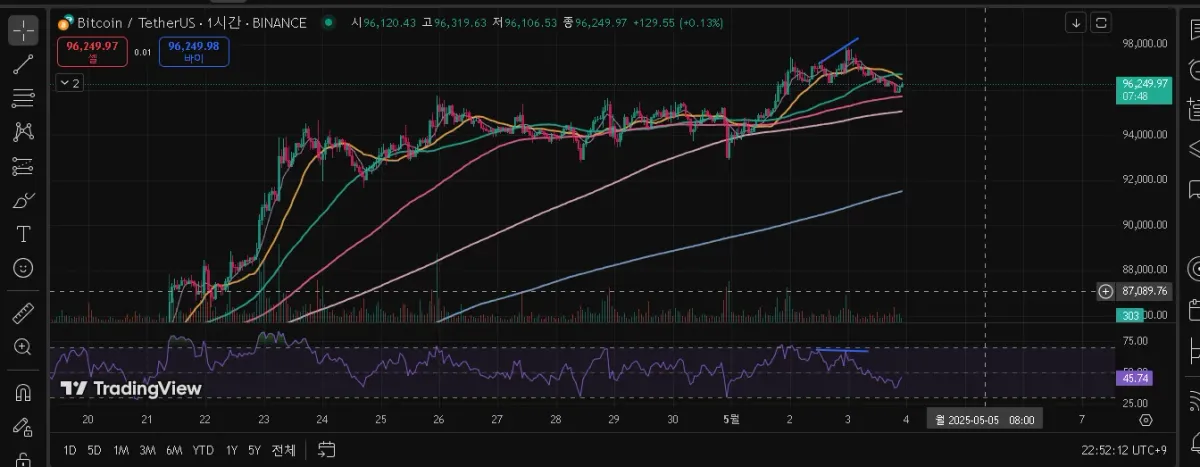Open the Fibonacci and Gann tools
Image resolution: width=1200 pixels, height=467 pixels.
click(23, 98)
